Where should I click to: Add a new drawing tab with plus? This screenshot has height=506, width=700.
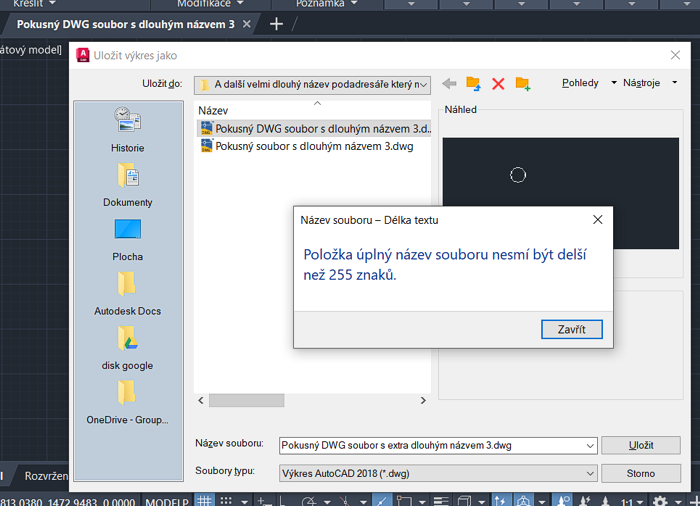277,23
